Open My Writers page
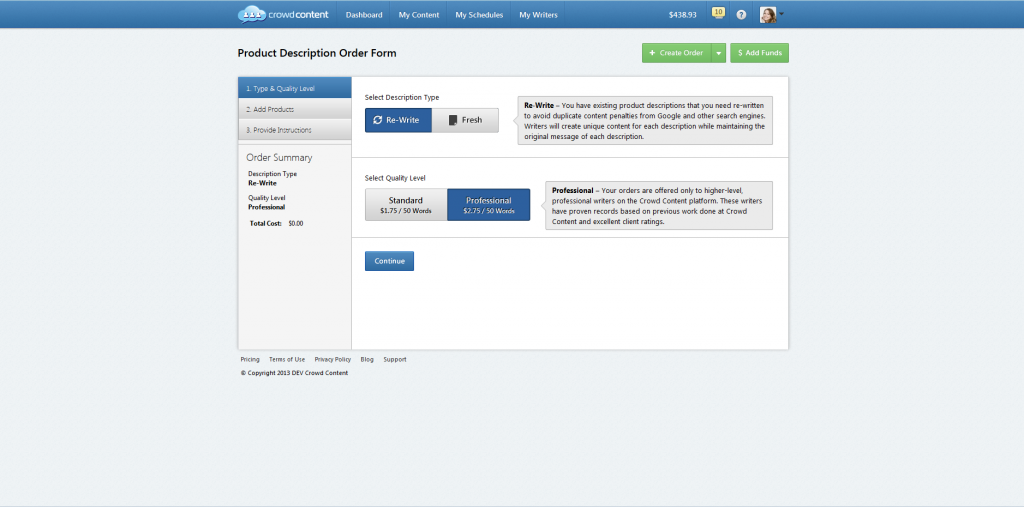 (538, 15)
